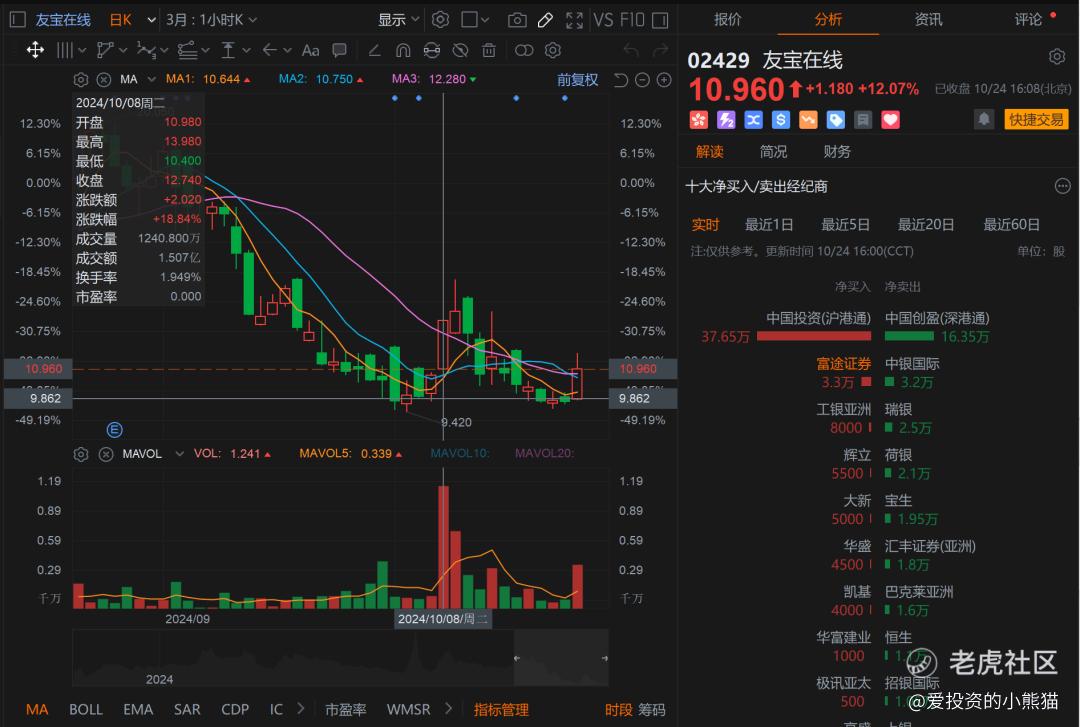Switch to the 资讯 tab
The height and width of the screenshot is (727, 1080).
(928, 19)
